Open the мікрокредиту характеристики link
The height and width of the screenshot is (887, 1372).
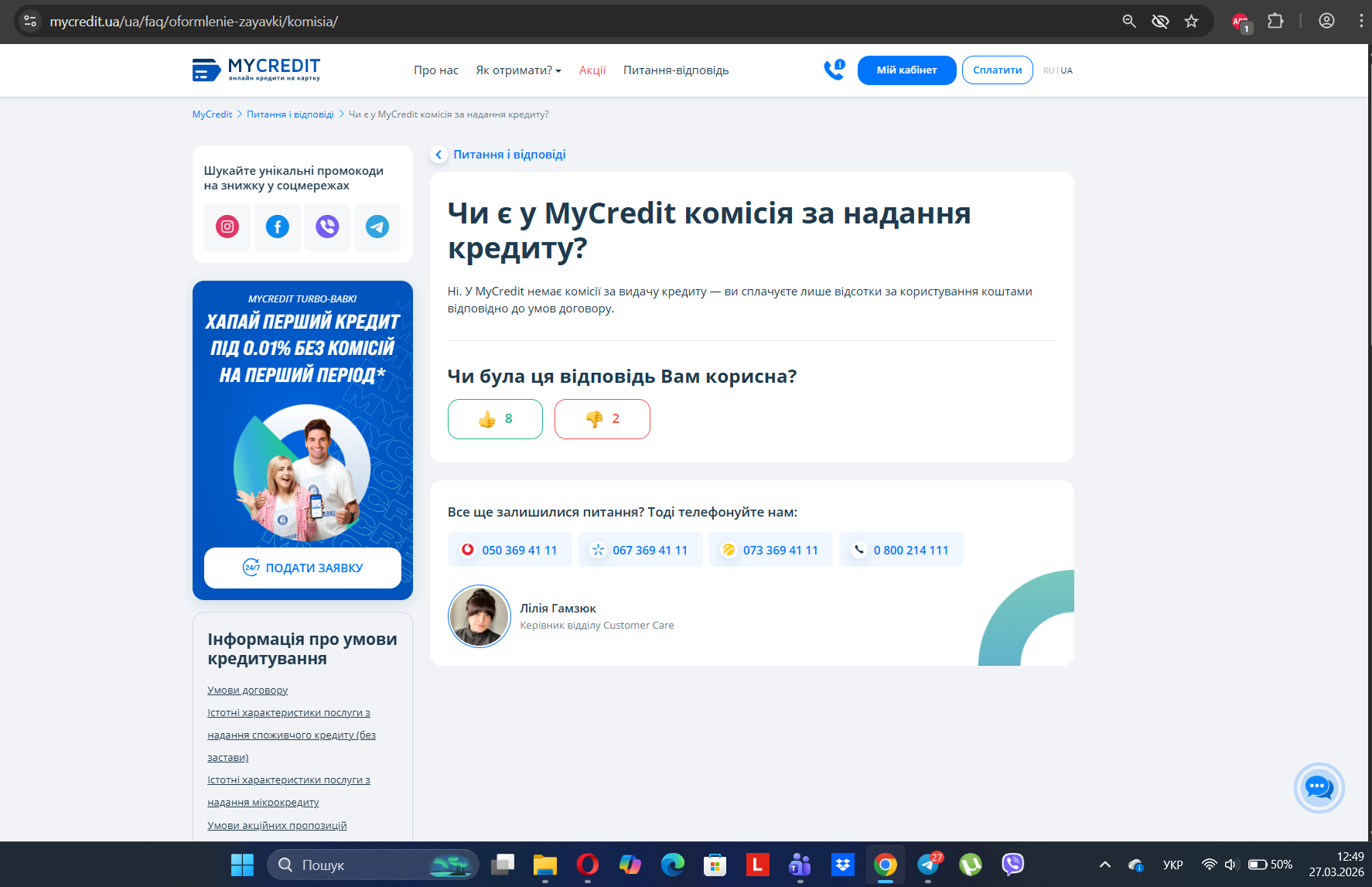click(288, 791)
